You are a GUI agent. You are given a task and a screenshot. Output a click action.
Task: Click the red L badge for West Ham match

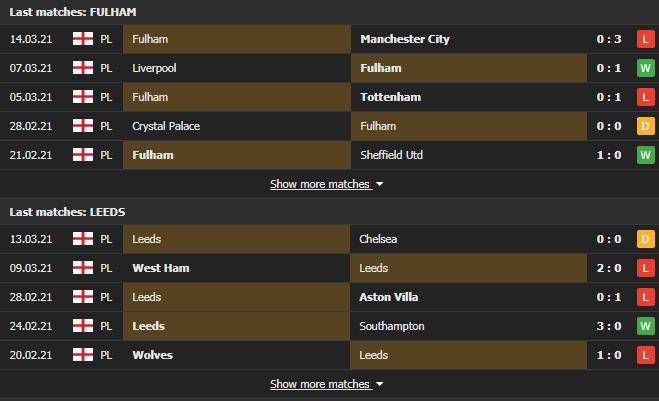tap(645, 268)
